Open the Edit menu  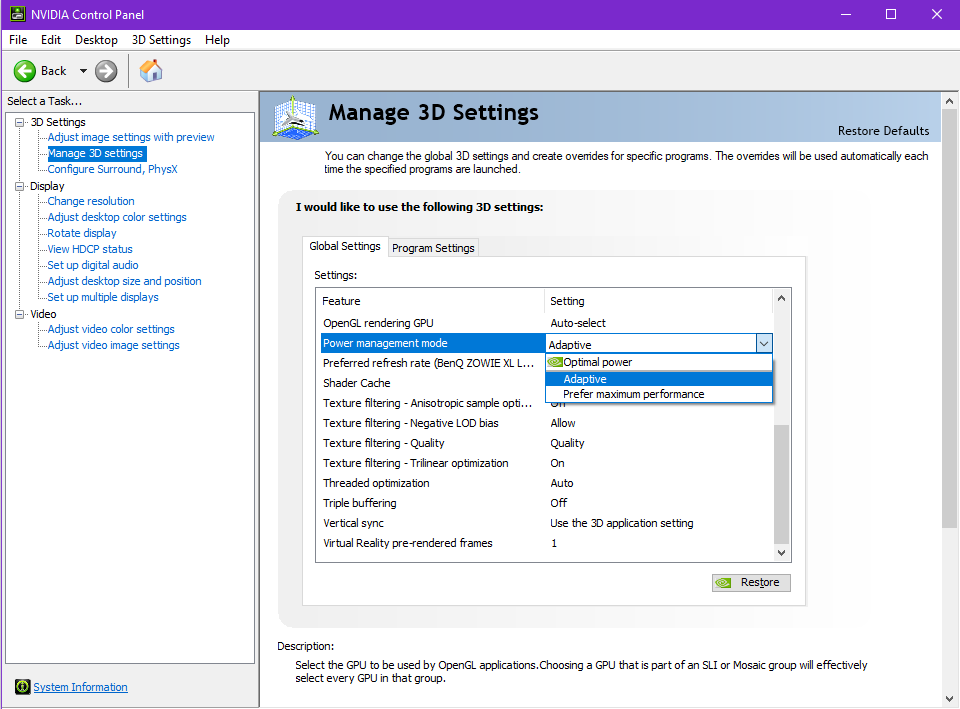tap(51, 40)
